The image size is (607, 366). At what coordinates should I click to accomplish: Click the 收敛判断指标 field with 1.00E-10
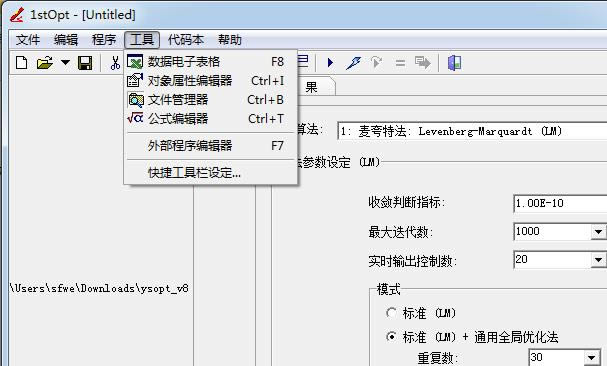coord(560,204)
